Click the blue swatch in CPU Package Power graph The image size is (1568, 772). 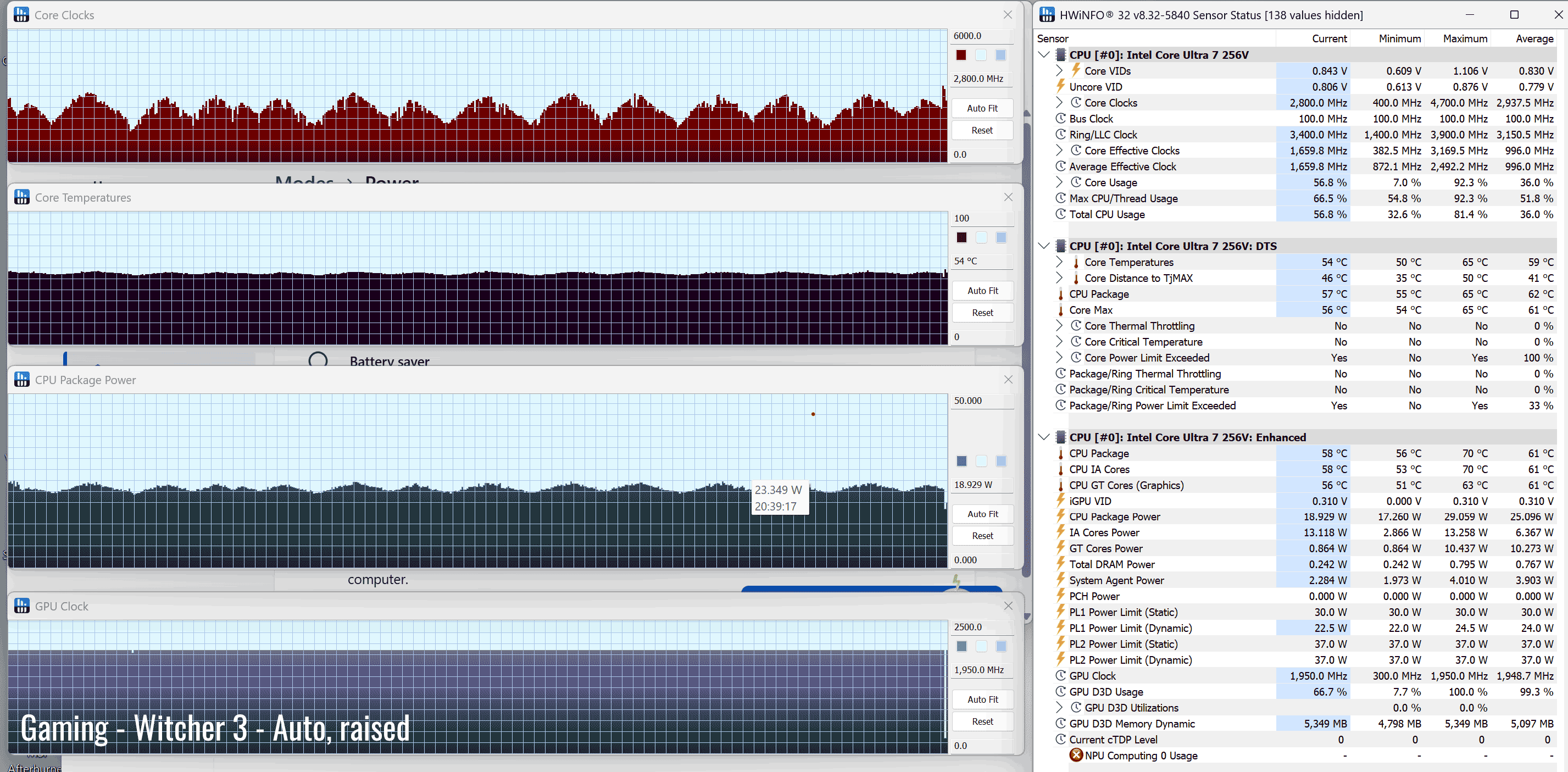tap(962, 461)
